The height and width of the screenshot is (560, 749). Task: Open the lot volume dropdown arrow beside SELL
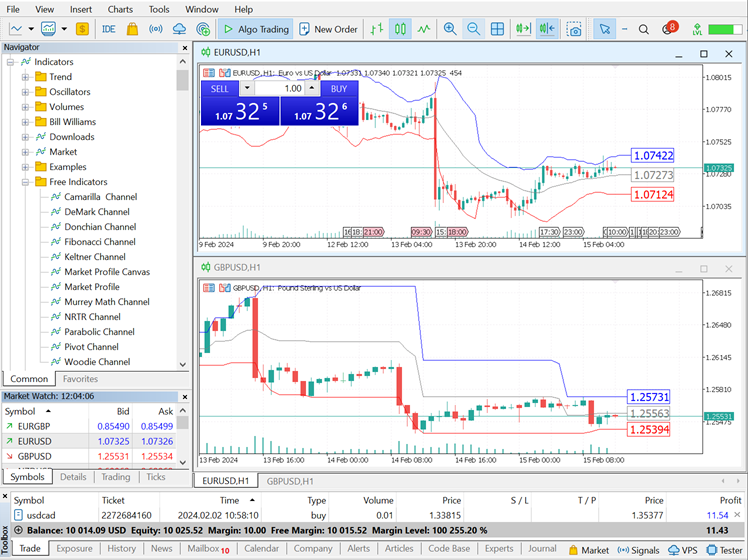pos(247,88)
